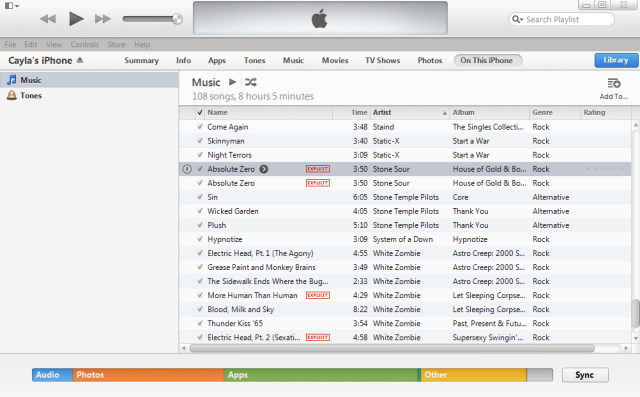Shuffle the Music list
This screenshot has width=640, height=397.
coord(251,82)
